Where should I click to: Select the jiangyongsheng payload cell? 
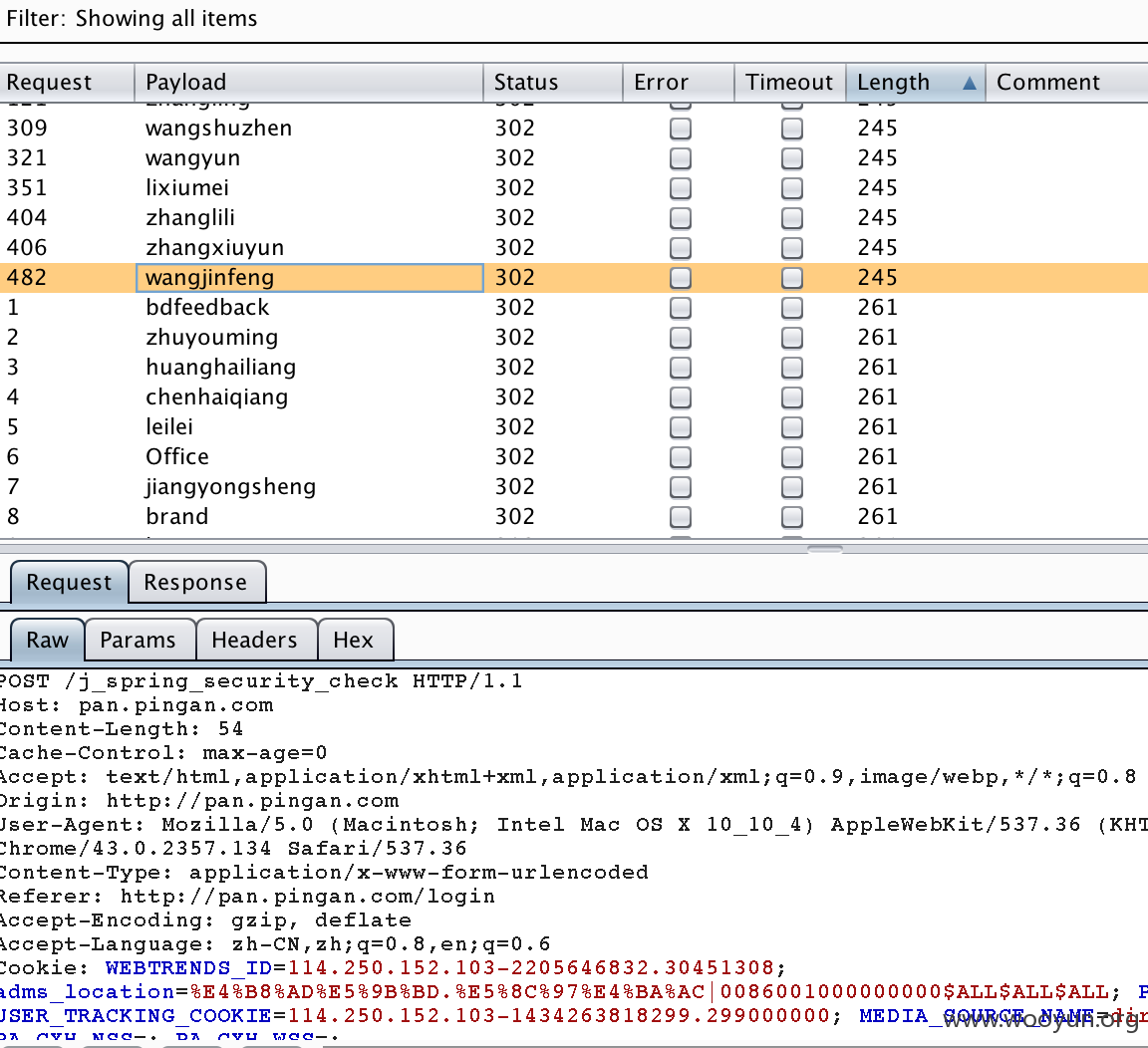point(309,487)
